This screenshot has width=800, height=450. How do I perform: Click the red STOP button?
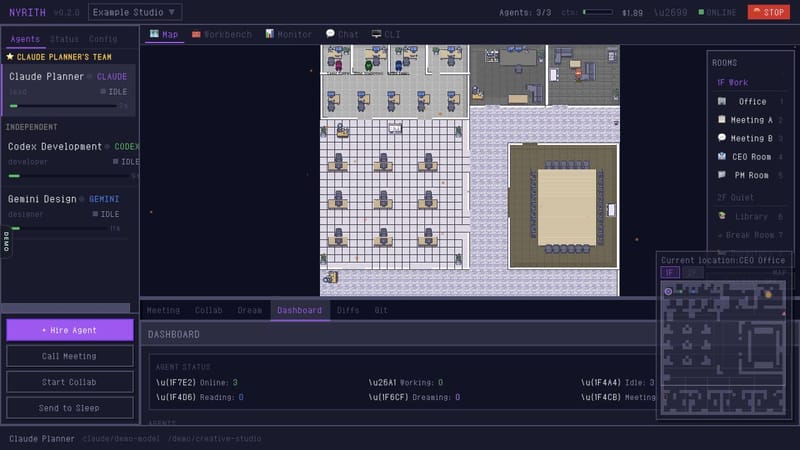[768, 12]
